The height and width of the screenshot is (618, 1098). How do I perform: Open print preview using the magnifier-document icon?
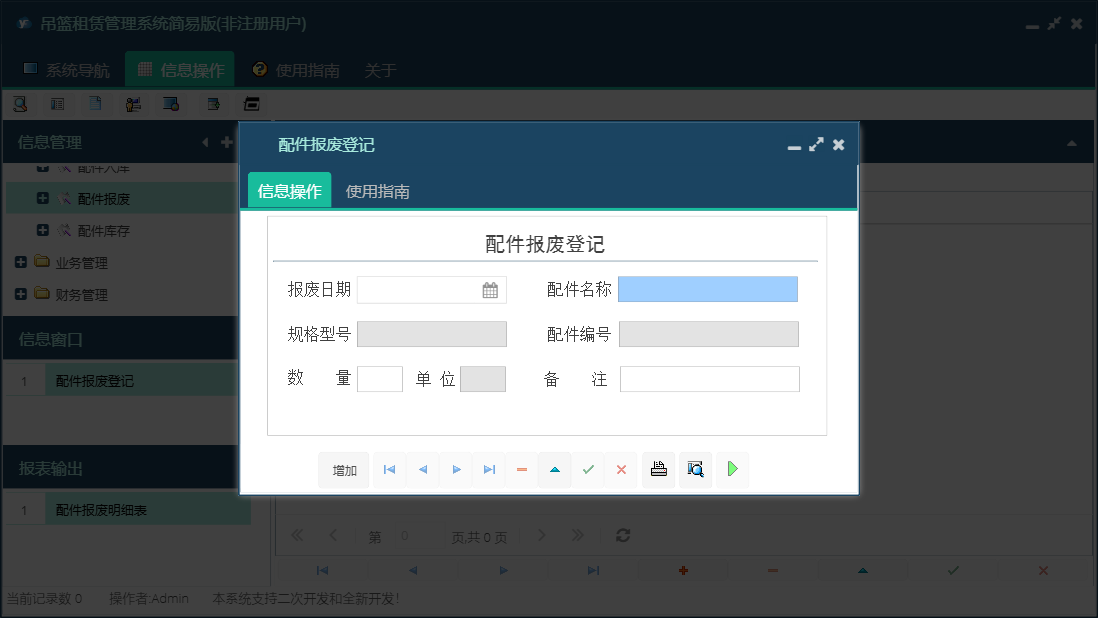695,469
